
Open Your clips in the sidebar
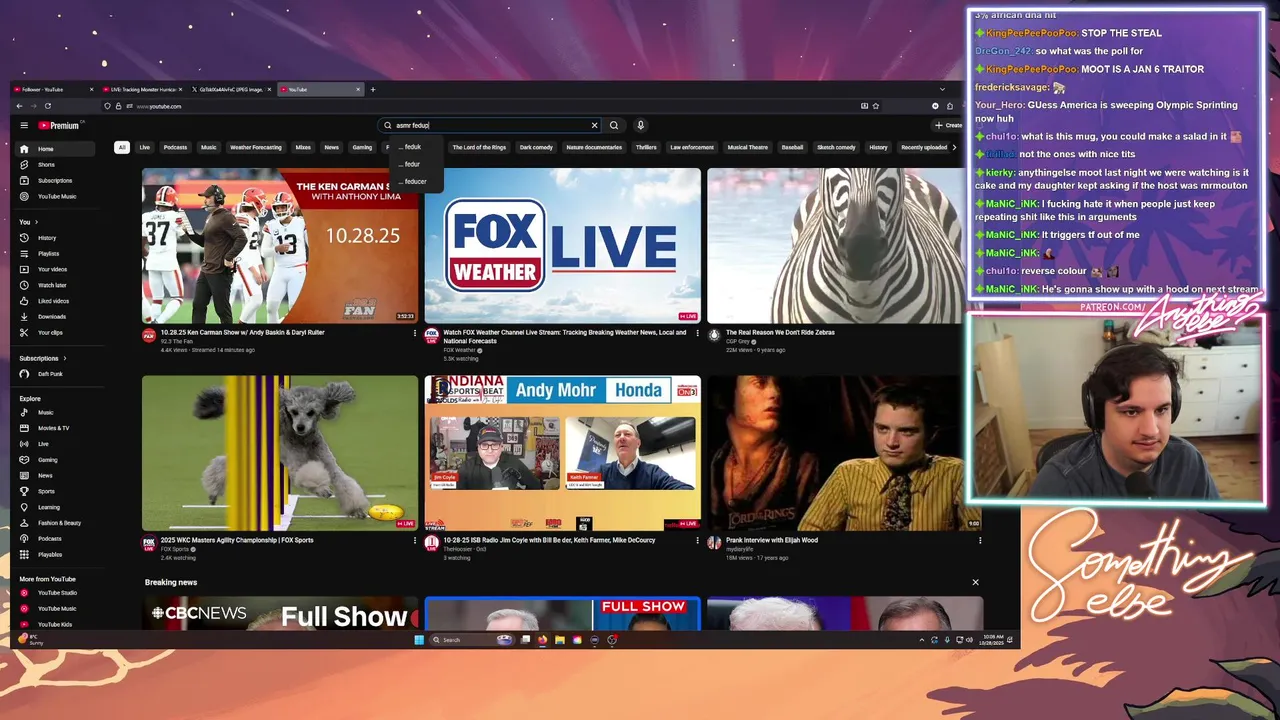click(50, 332)
